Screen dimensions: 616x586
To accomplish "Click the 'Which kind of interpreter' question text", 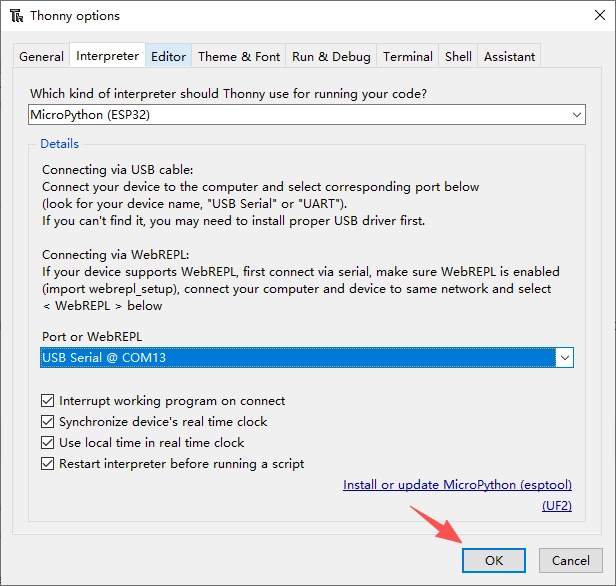I will 228,94.
